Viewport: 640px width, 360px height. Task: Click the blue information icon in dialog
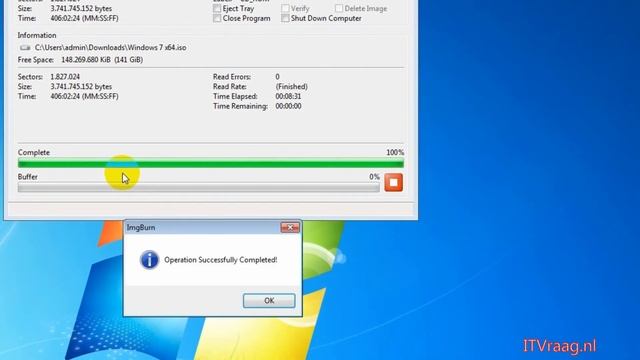[149, 260]
